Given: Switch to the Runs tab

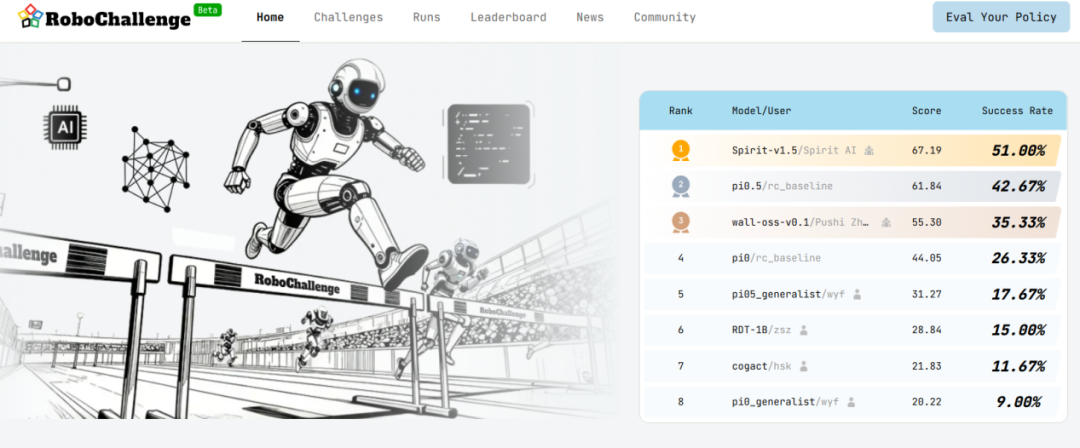Looking at the screenshot, I should point(427,17).
